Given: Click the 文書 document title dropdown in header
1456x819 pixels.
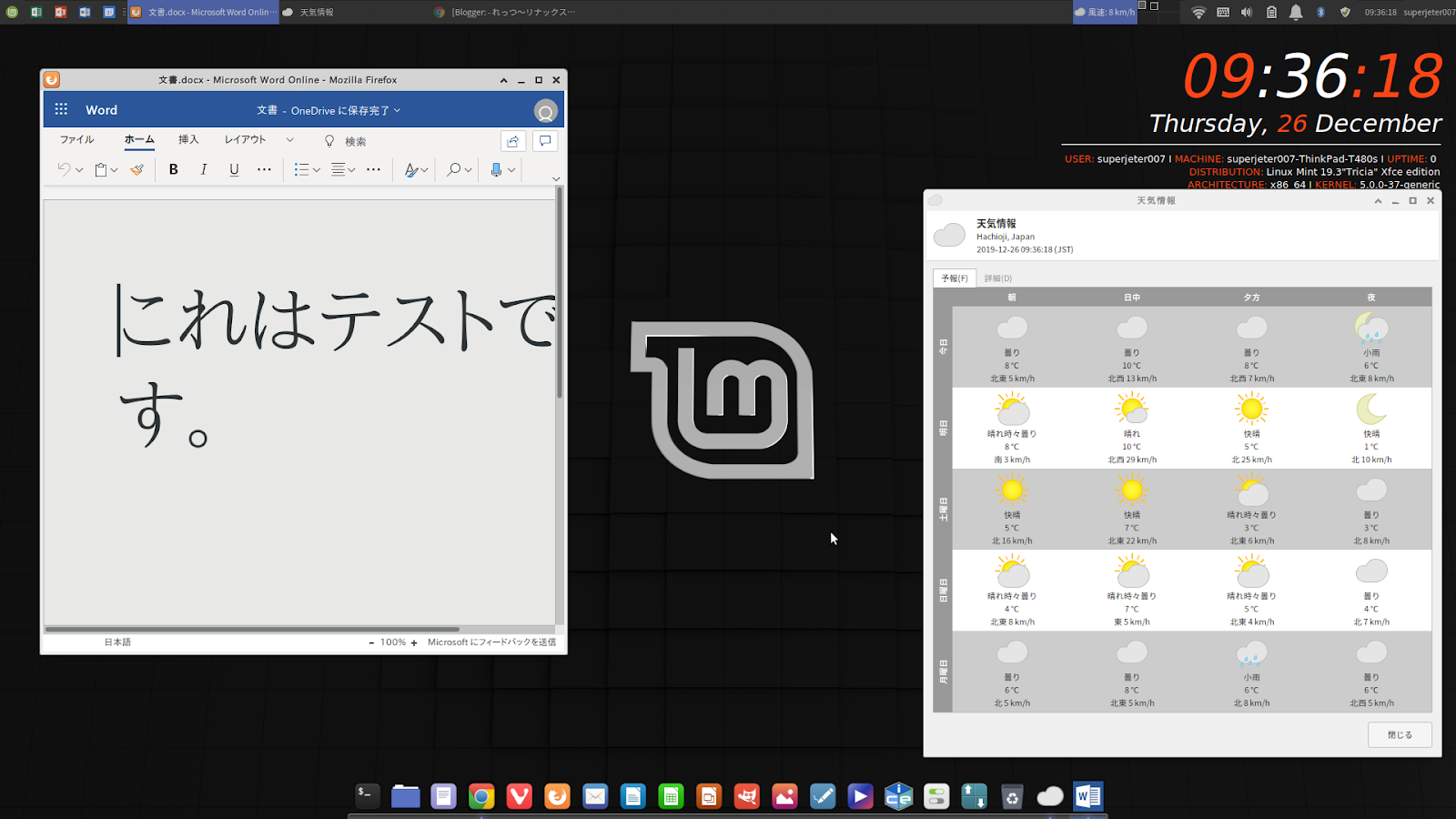Looking at the screenshot, I should (x=329, y=110).
